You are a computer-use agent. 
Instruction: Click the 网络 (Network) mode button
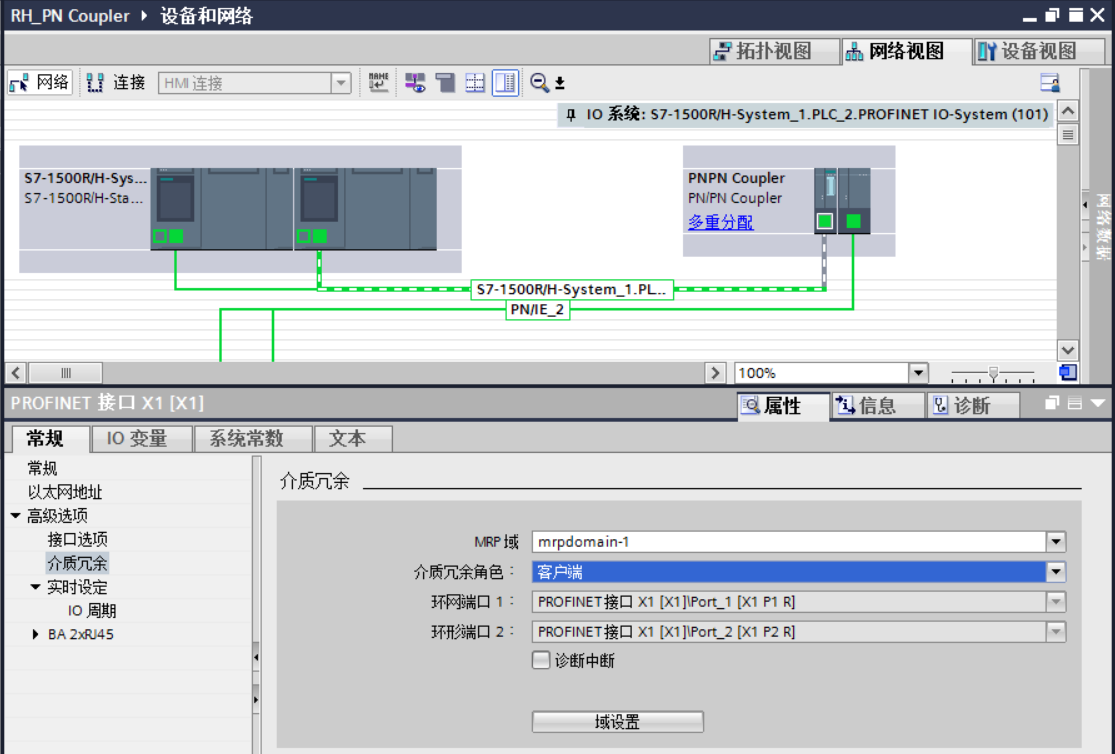pos(40,83)
